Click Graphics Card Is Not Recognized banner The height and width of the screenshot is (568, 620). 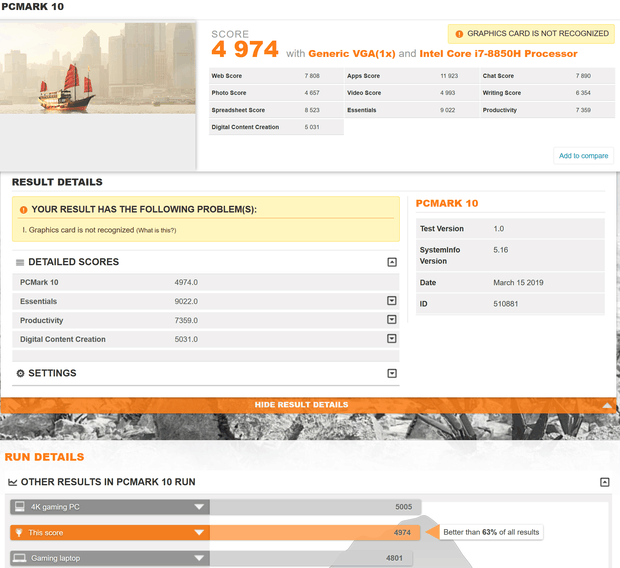click(x=531, y=34)
